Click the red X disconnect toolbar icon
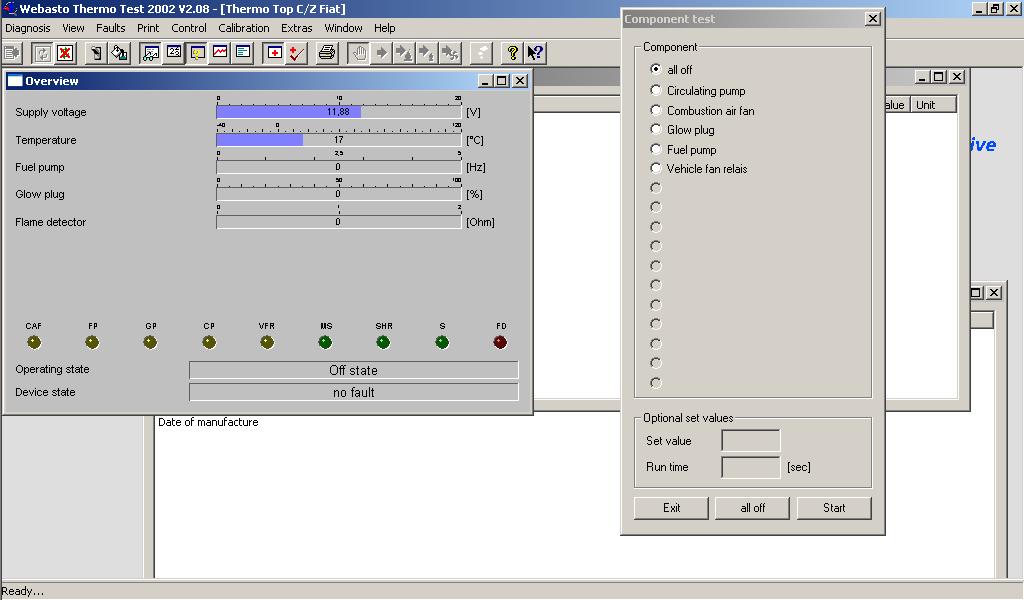1024x600 pixels. pyautogui.click(x=65, y=53)
